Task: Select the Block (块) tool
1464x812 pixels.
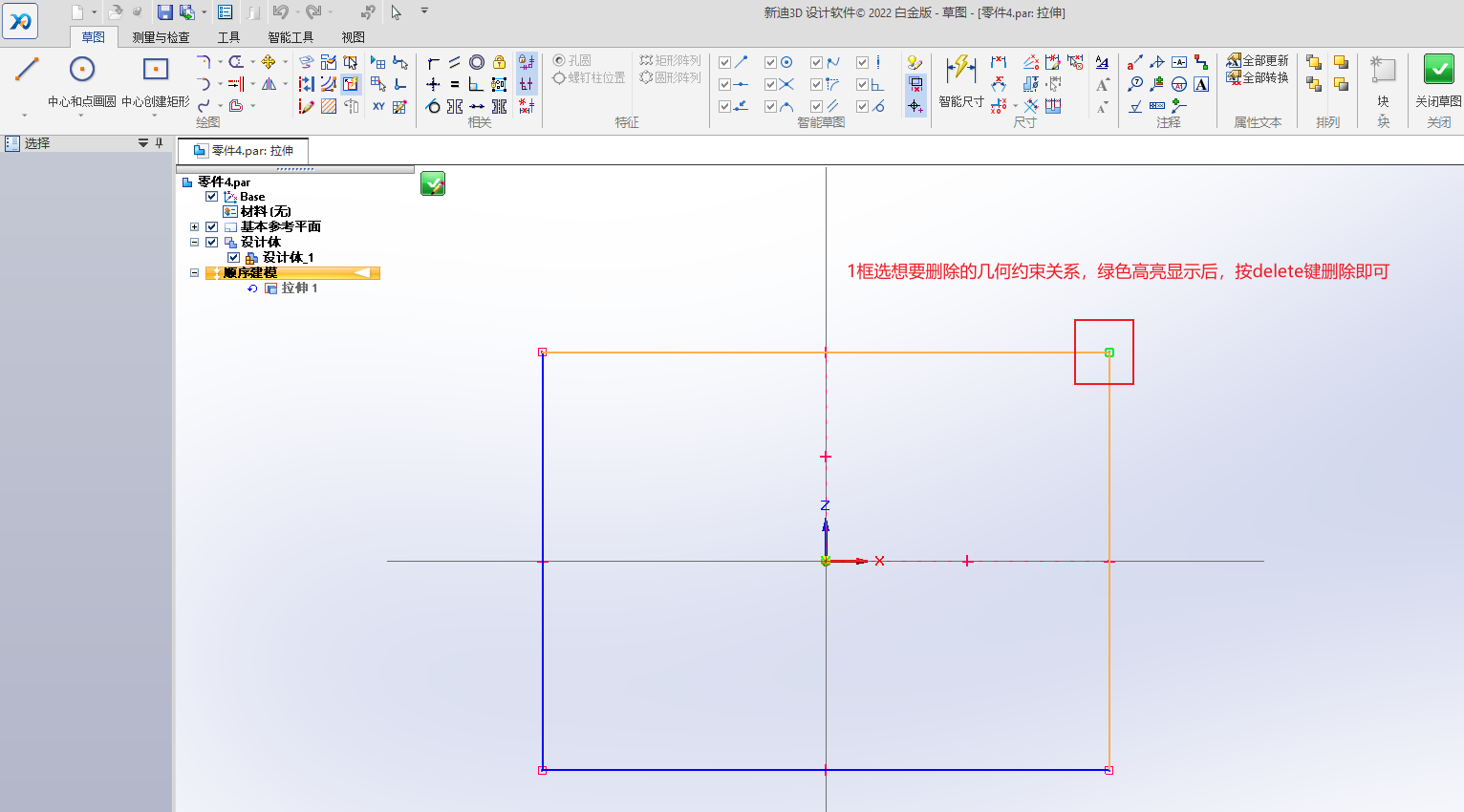Action: coord(1383,81)
